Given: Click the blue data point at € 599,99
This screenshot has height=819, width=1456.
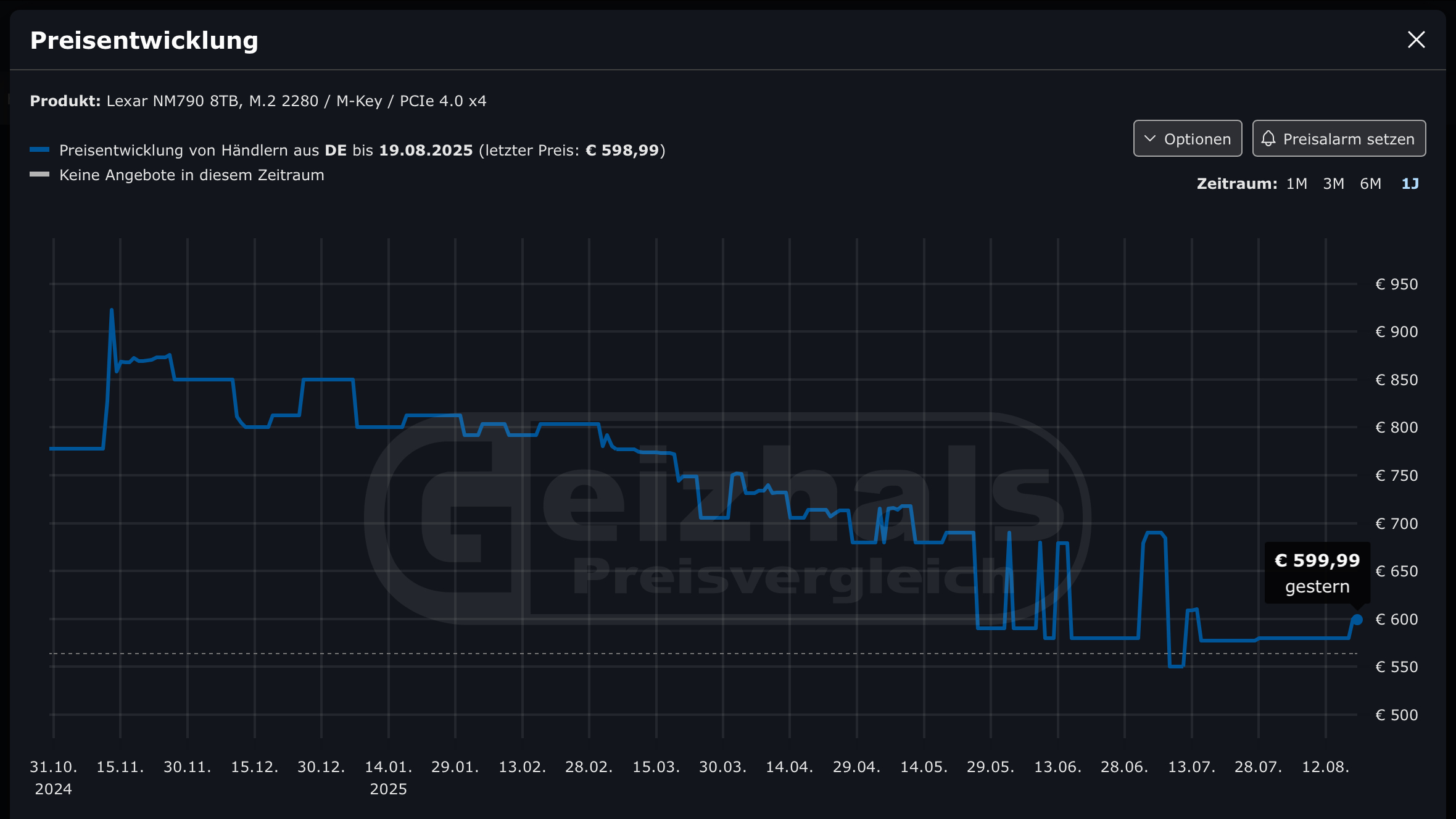Looking at the screenshot, I should click(x=1357, y=619).
